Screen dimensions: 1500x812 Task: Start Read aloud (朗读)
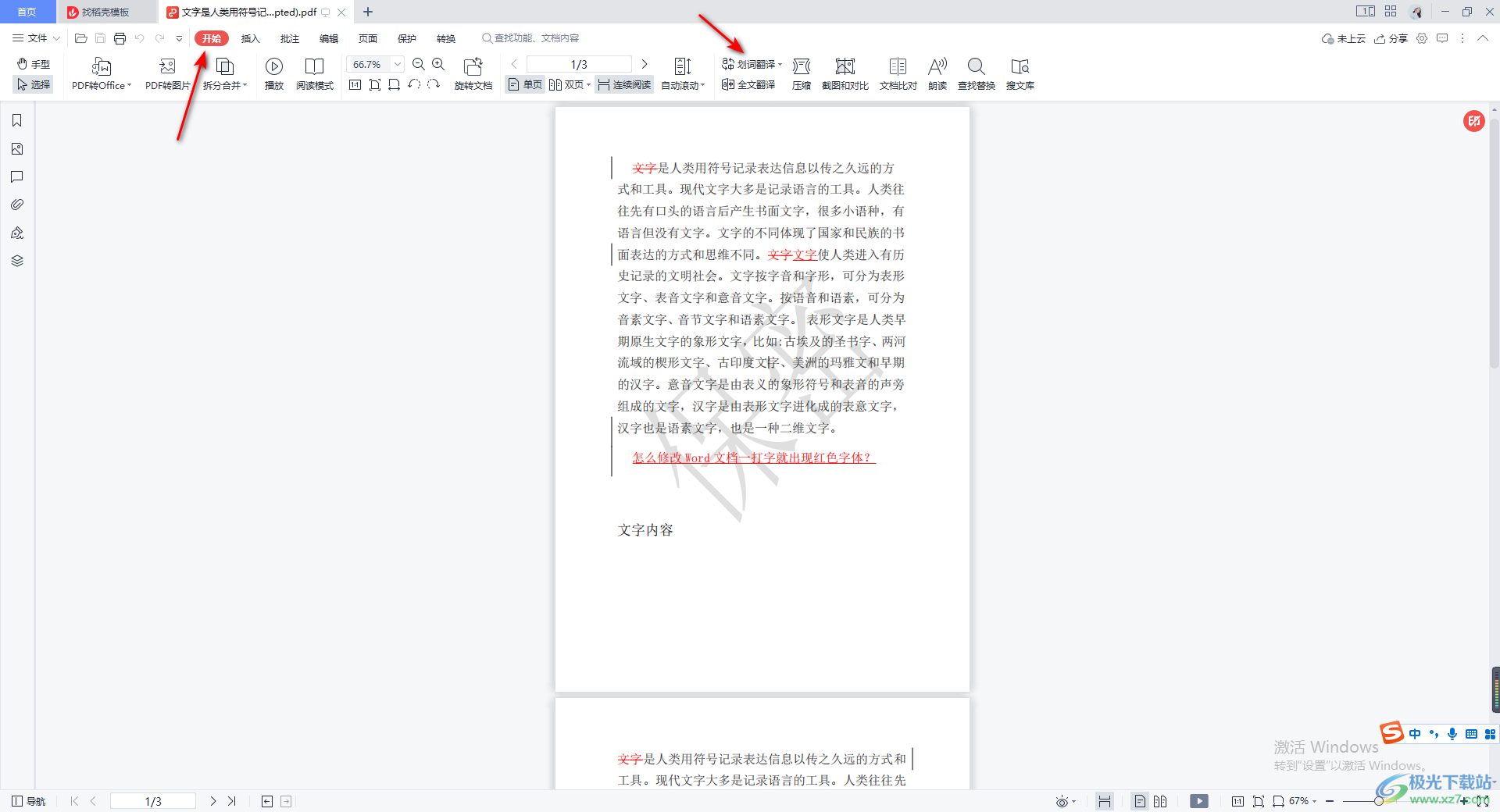[x=937, y=74]
